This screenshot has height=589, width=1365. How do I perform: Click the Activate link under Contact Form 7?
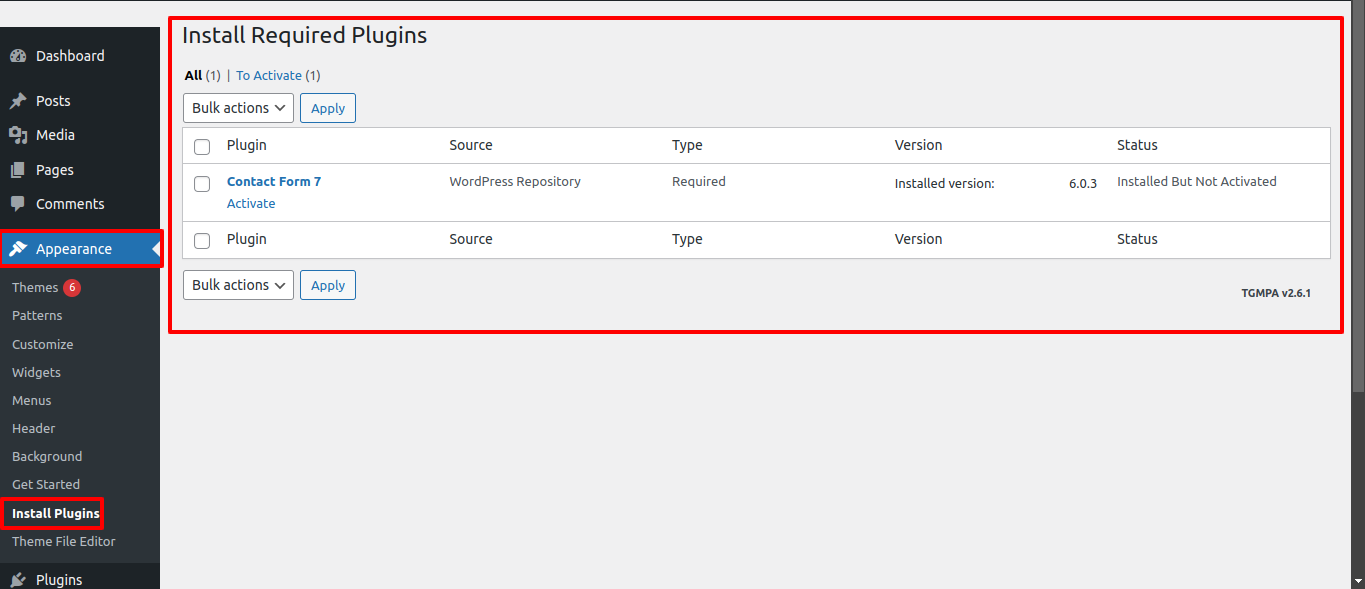[251, 204]
